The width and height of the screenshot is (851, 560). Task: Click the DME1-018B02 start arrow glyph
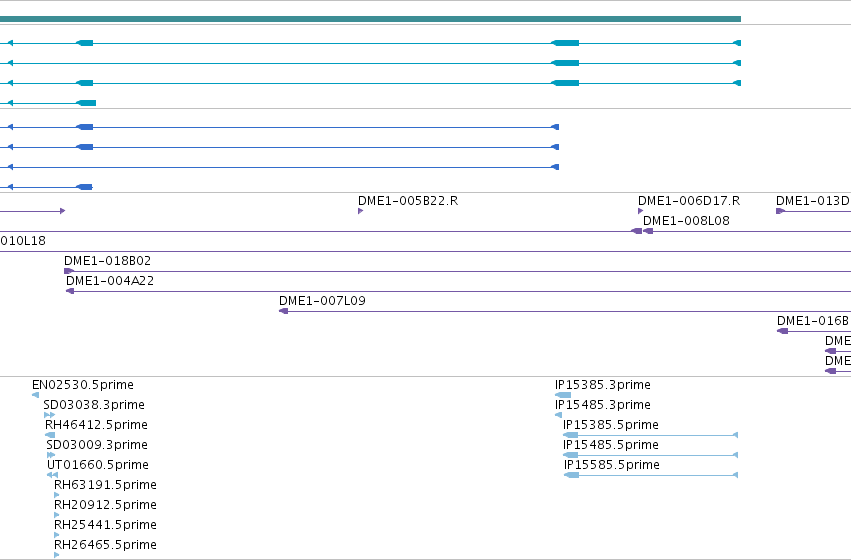click(x=68, y=271)
